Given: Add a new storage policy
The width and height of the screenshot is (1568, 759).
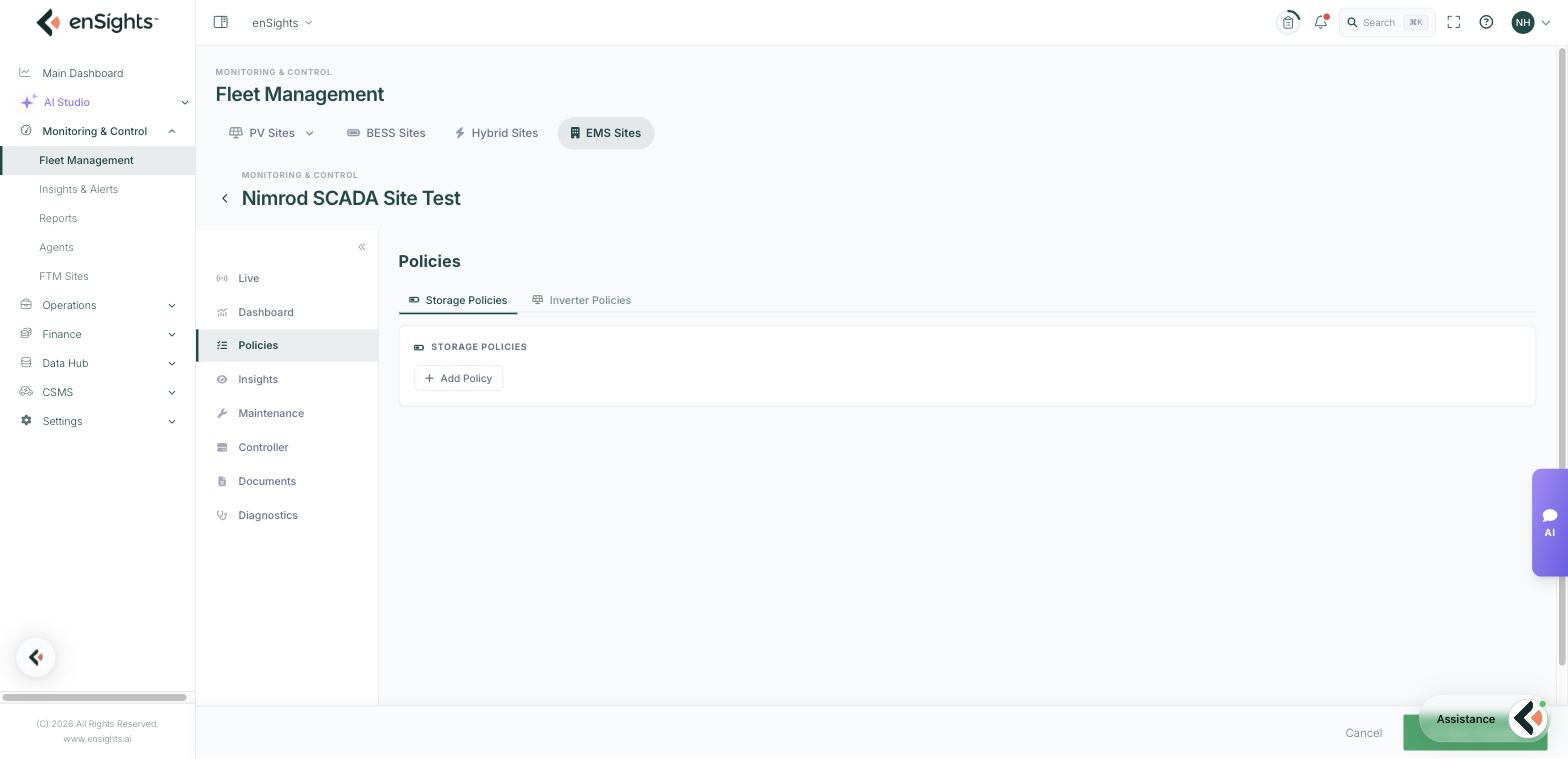Looking at the screenshot, I should 458,378.
